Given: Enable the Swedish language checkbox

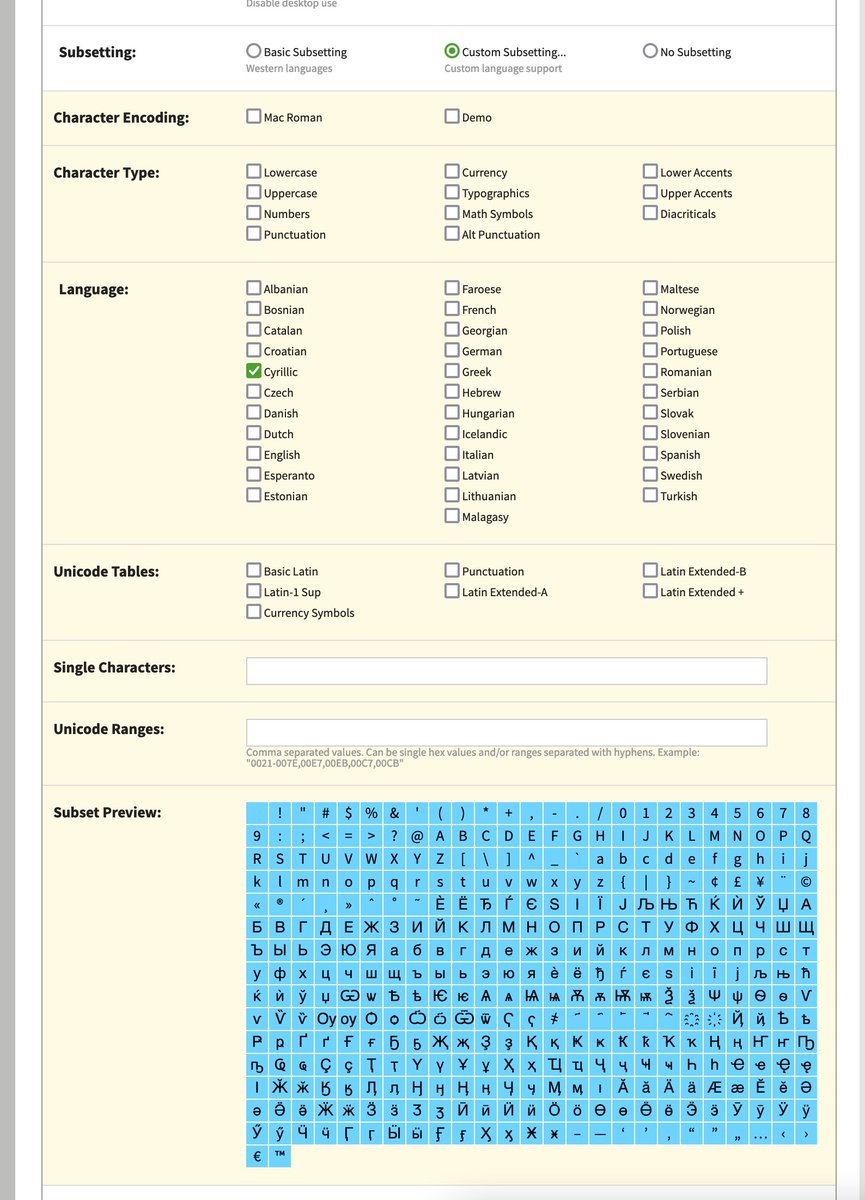Looking at the screenshot, I should [x=651, y=474].
